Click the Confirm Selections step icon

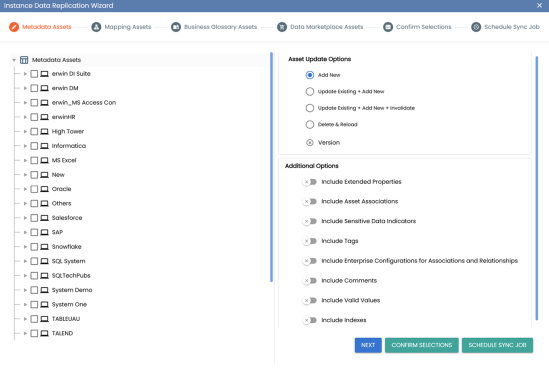pyautogui.click(x=388, y=27)
